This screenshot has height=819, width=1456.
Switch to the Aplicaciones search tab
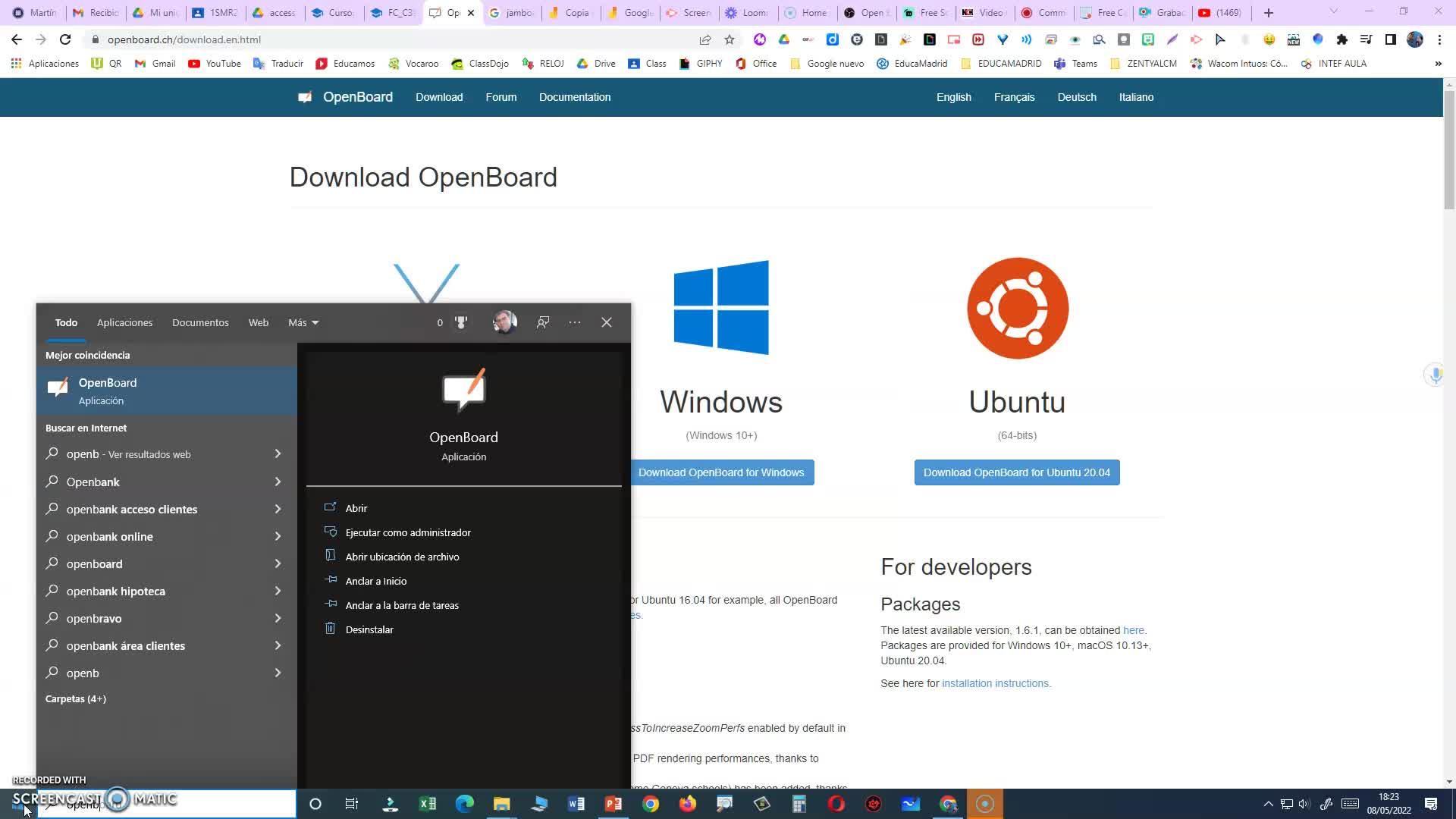(124, 322)
